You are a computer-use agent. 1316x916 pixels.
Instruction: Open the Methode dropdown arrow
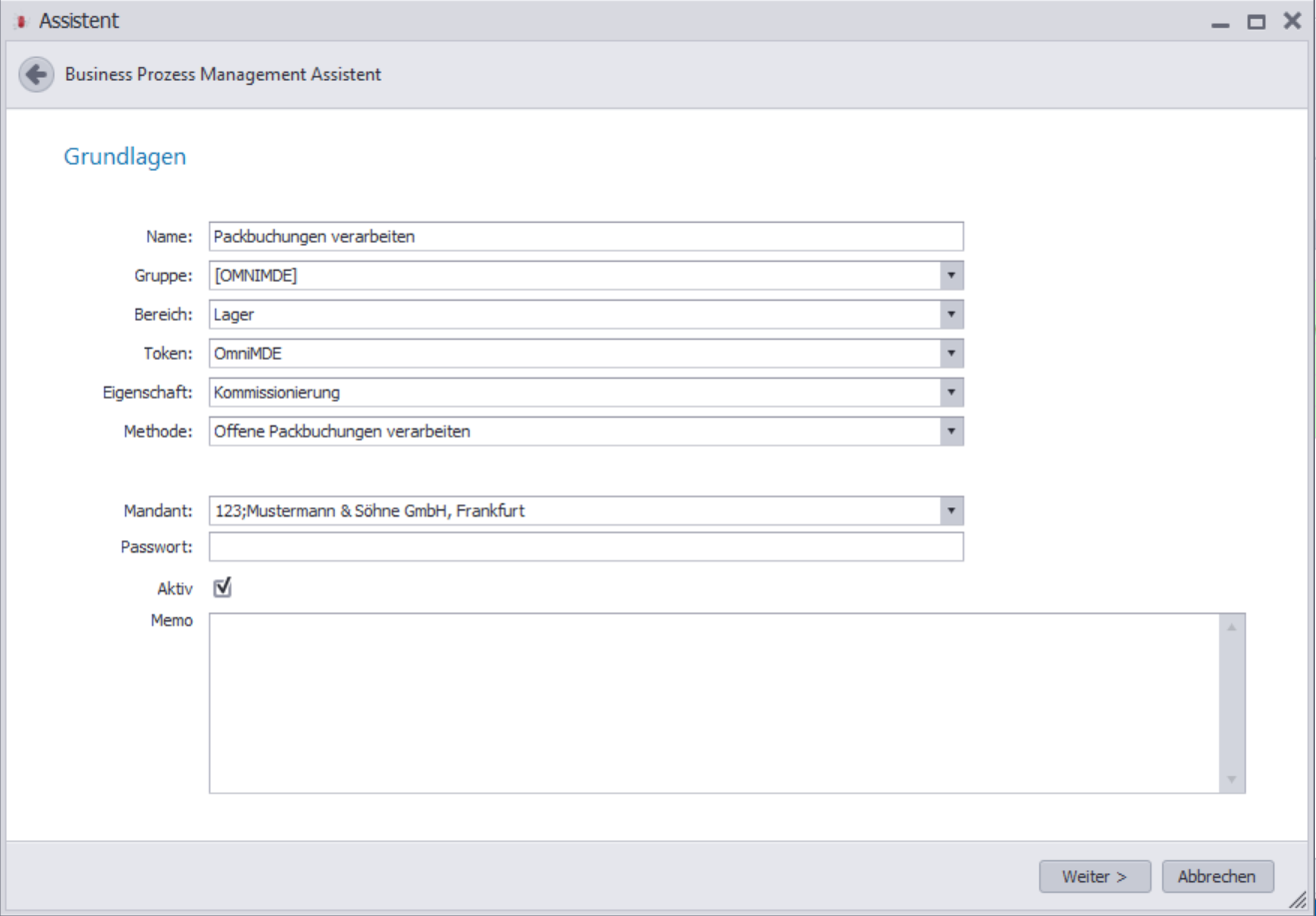[x=951, y=432]
